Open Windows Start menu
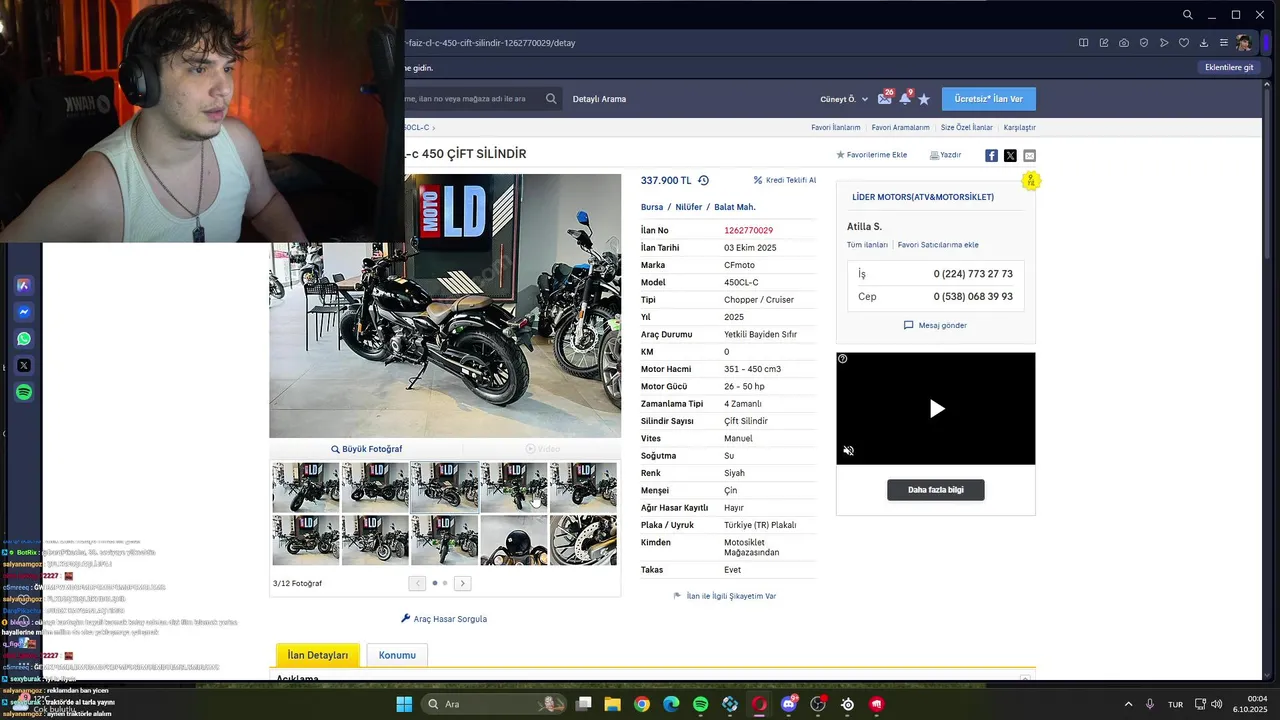This screenshot has width=1280, height=720. click(x=404, y=704)
